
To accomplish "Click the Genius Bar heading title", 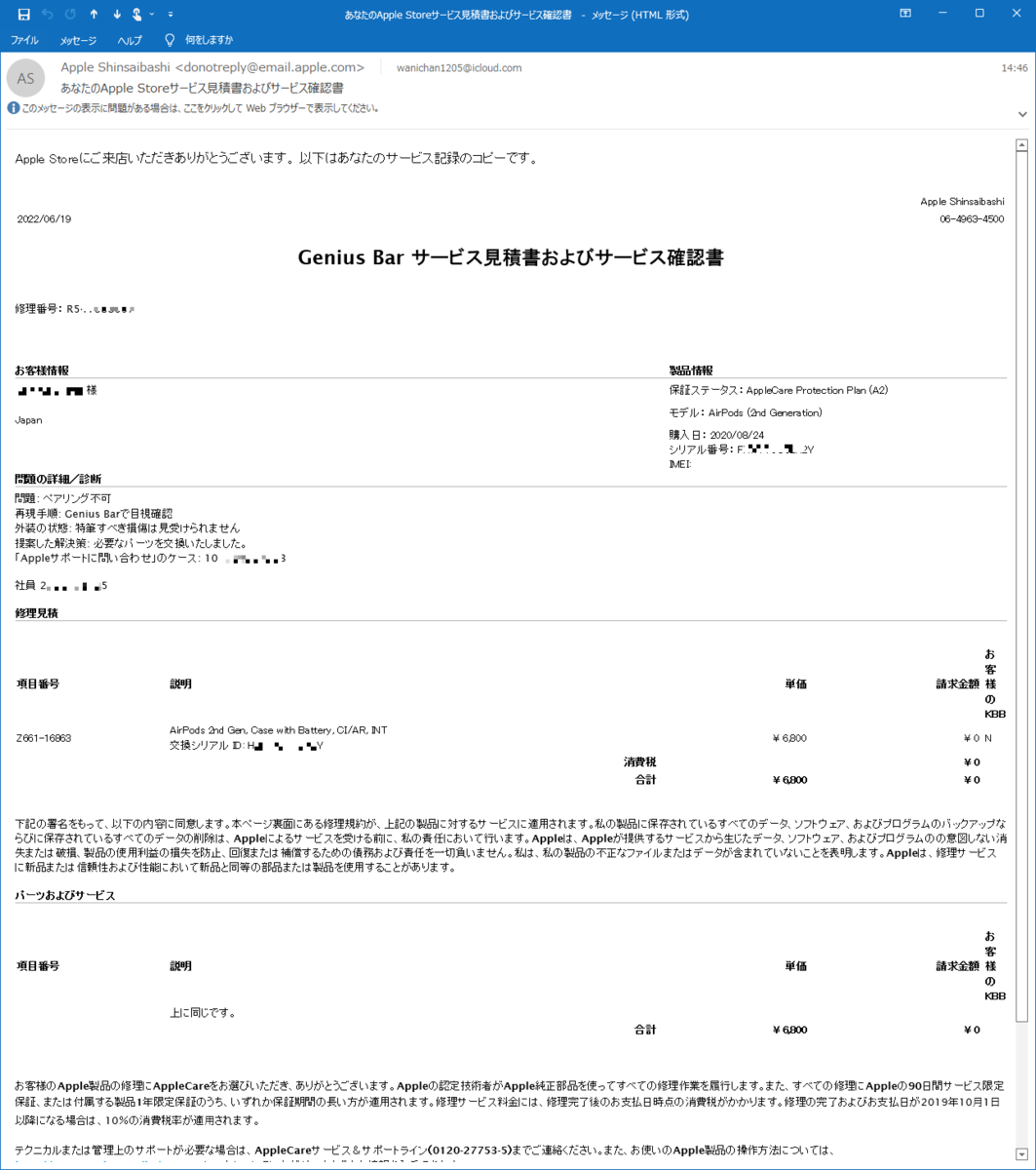I will (x=511, y=258).
